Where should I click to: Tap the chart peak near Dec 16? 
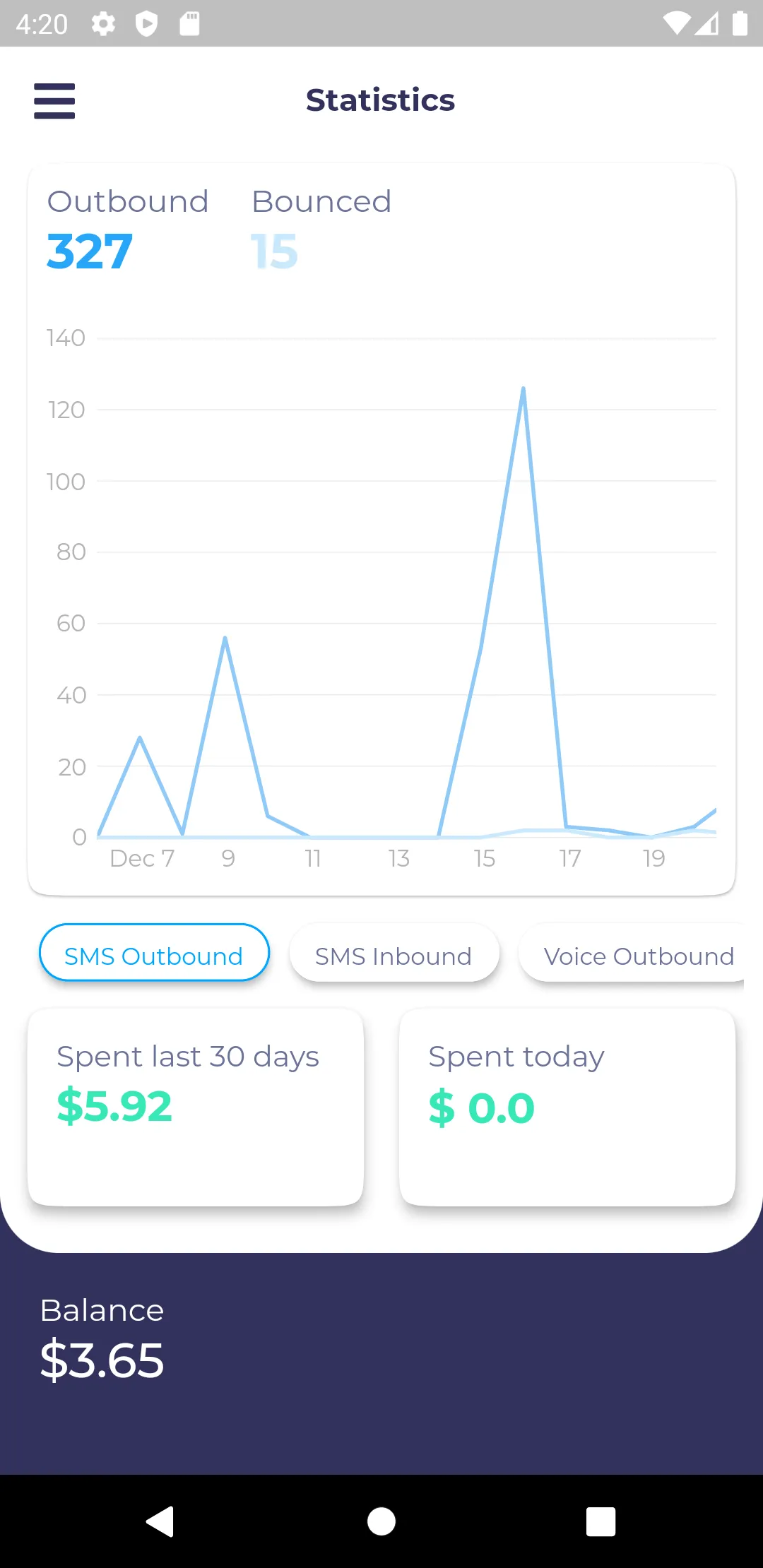tap(524, 388)
